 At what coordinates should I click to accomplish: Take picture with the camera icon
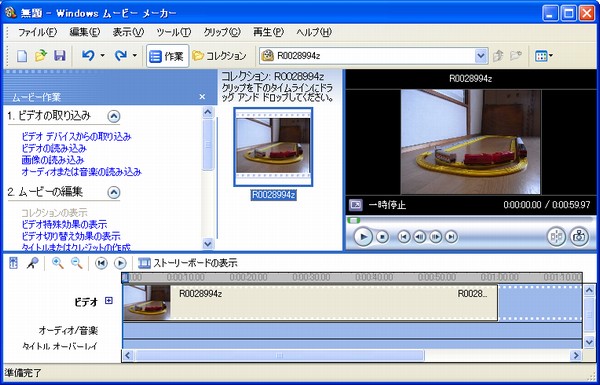click(579, 237)
